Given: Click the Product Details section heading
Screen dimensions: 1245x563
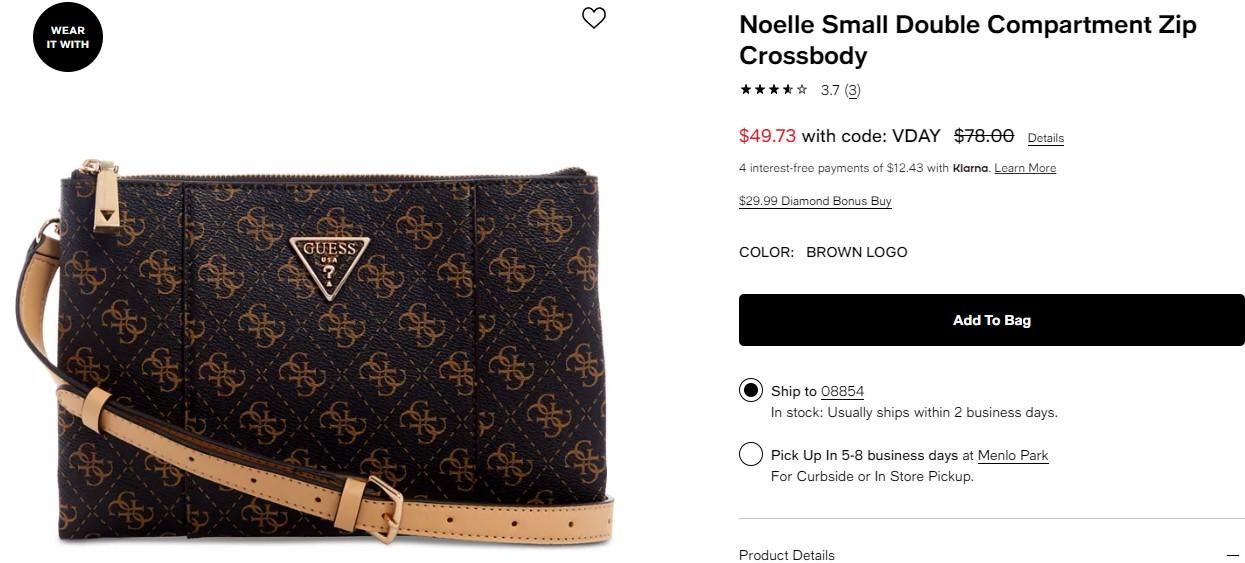Looking at the screenshot, I should pos(787,555).
